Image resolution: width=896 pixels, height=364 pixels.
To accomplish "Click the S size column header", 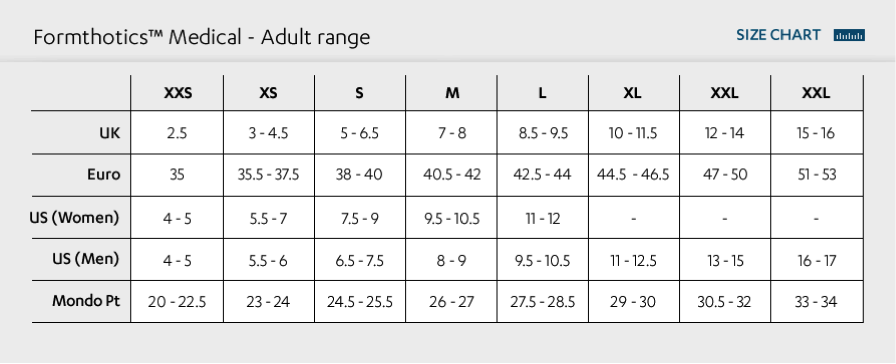I will [x=359, y=93].
